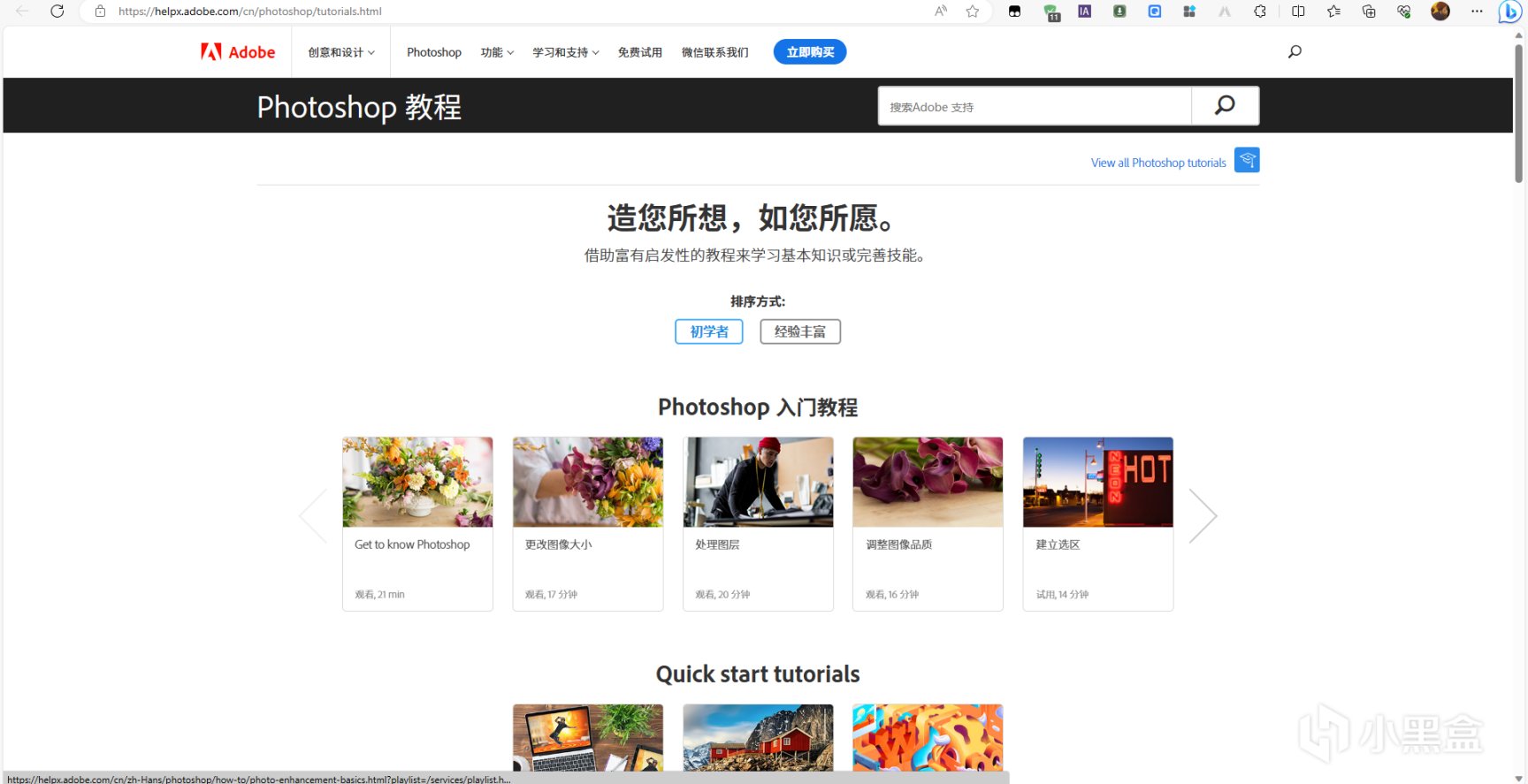Click the purple IA extension icon
1528x784 pixels.
pos(1085,11)
